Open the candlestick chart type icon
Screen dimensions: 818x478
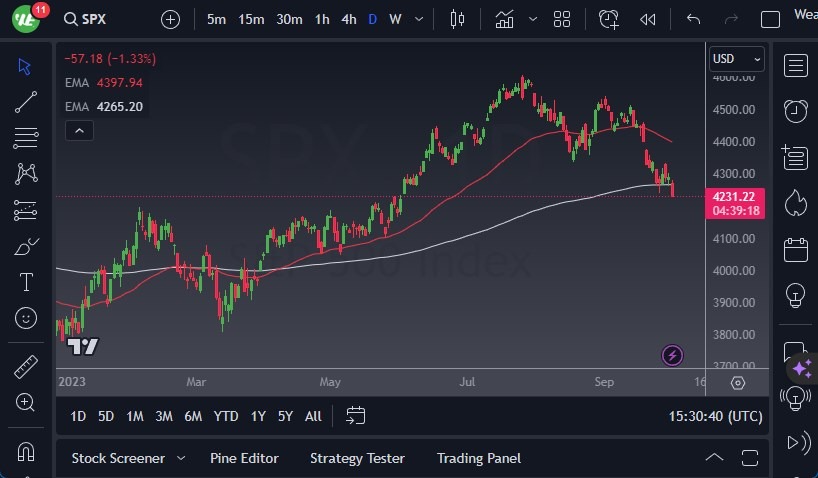tap(458, 19)
